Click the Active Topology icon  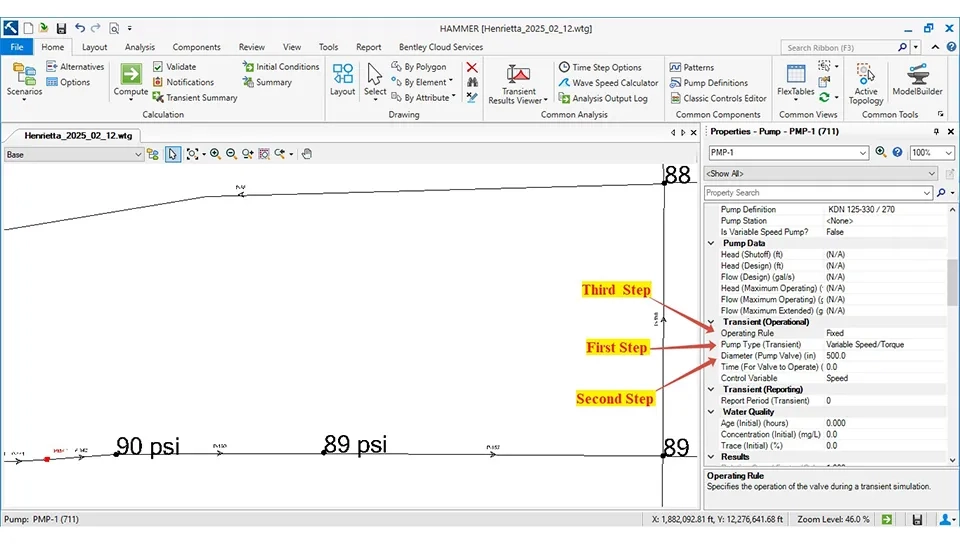[866, 82]
